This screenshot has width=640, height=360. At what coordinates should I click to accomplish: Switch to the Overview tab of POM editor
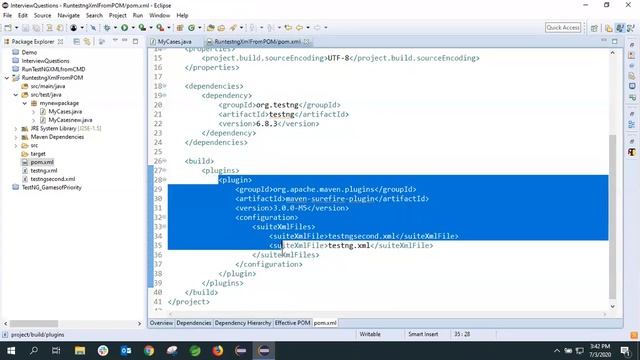click(x=161, y=323)
